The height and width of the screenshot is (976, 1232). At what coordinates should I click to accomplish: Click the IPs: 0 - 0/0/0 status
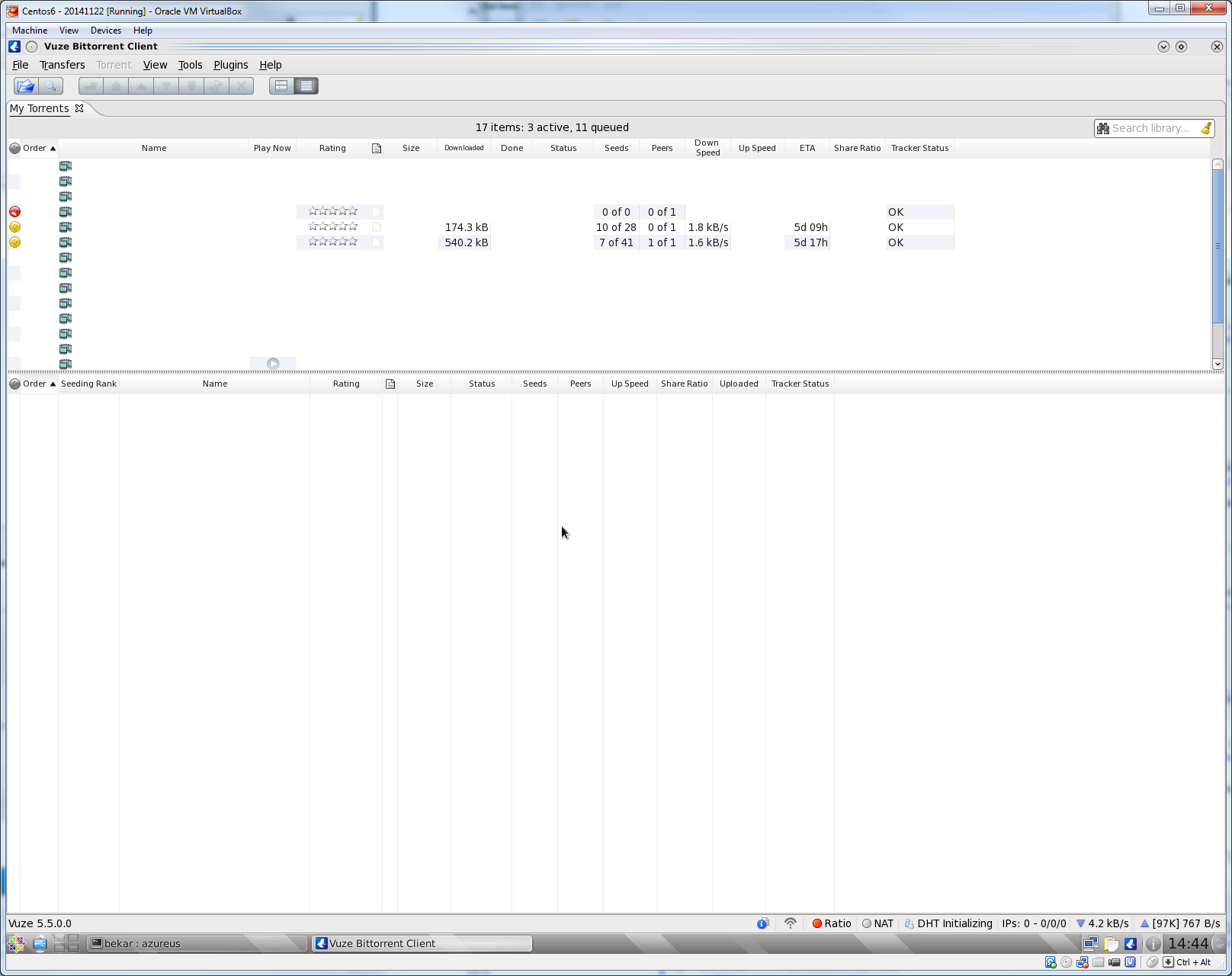click(x=1035, y=923)
